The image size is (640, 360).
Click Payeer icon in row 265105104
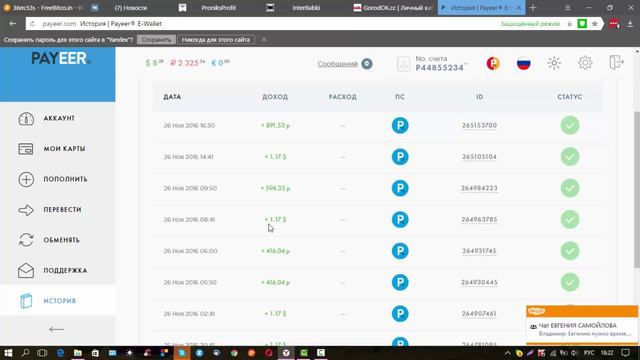pyautogui.click(x=400, y=157)
